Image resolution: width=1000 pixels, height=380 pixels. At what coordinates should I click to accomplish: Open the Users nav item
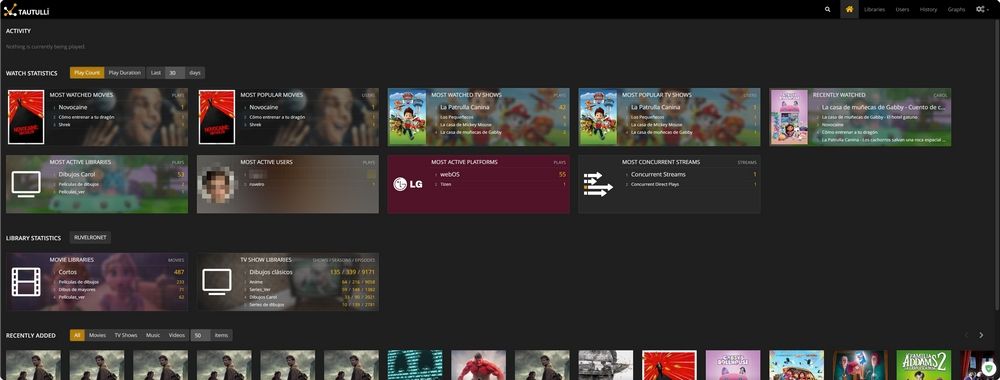coord(902,10)
